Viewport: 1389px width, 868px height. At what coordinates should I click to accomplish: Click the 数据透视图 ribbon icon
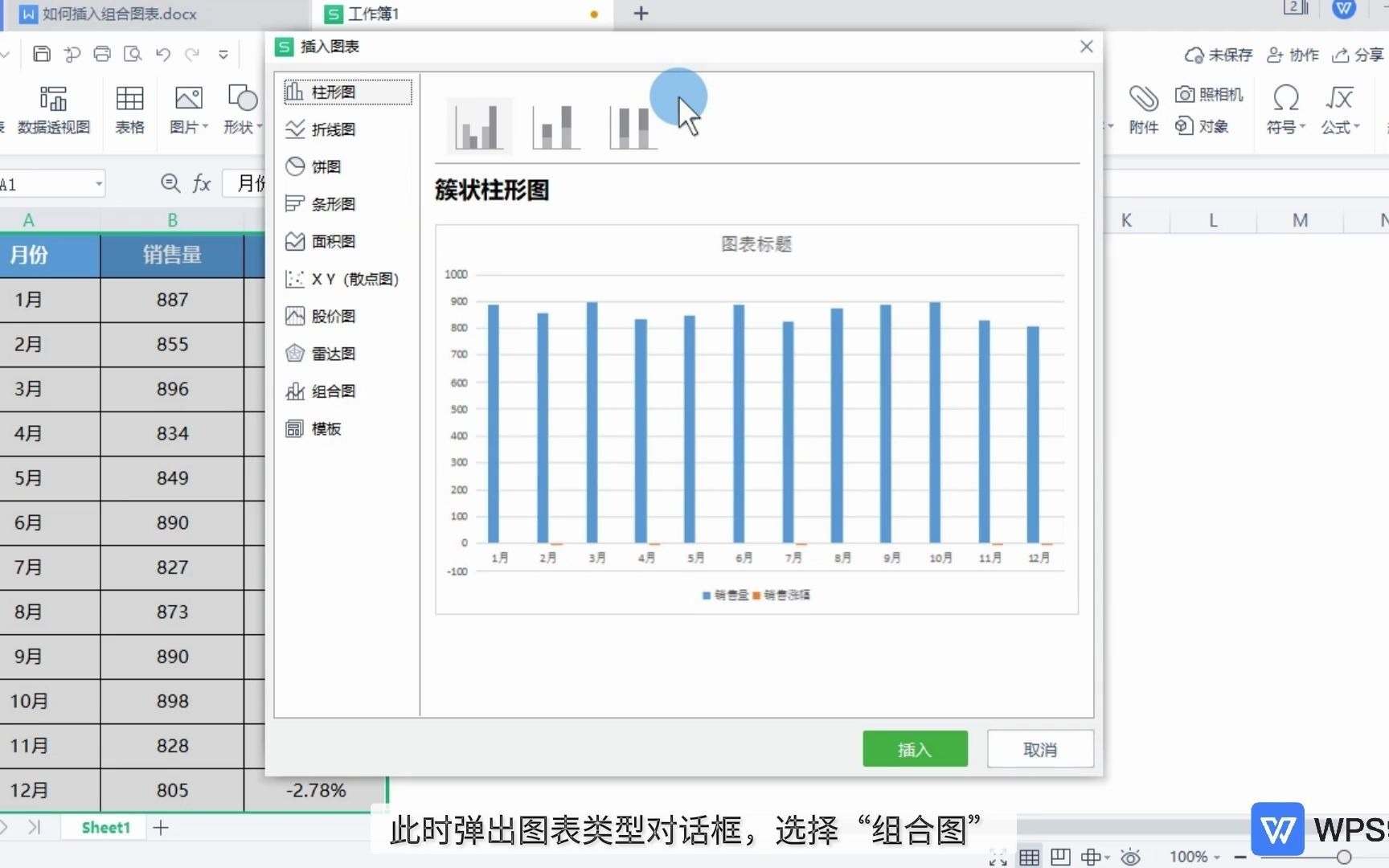53,110
